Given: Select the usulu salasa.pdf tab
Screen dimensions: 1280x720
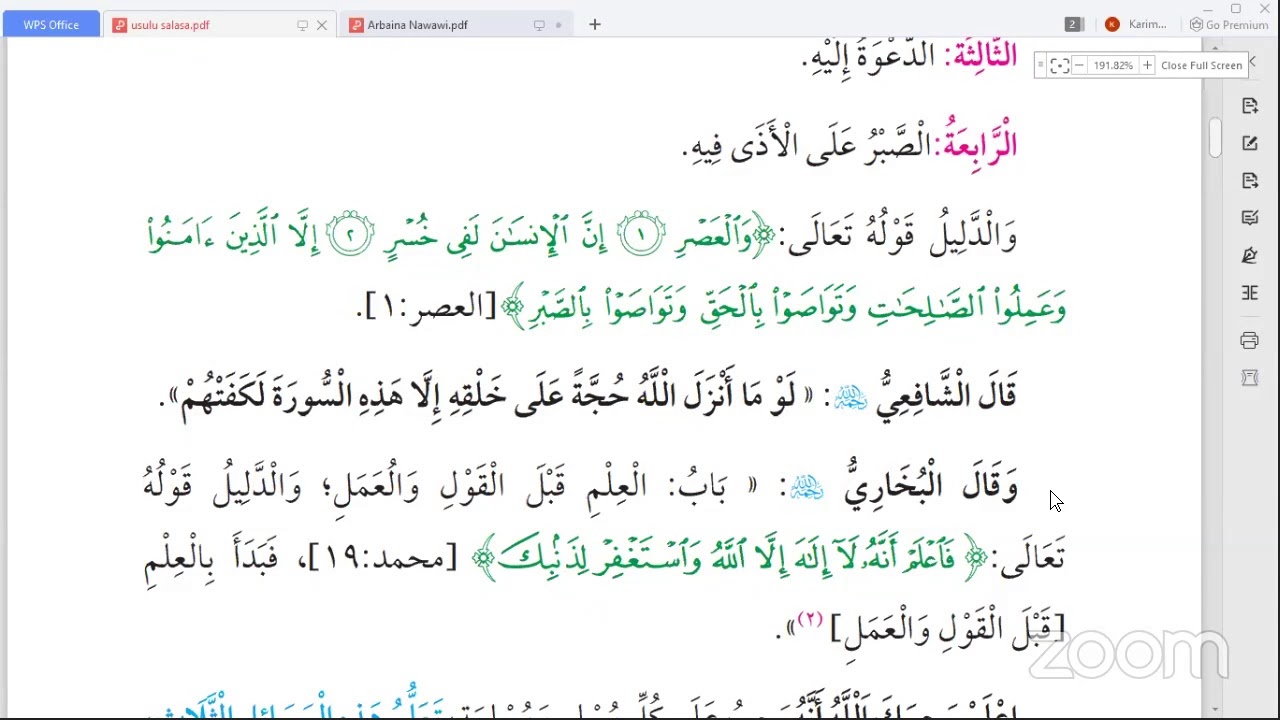Looking at the screenshot, I should click(x=170, y=25).
